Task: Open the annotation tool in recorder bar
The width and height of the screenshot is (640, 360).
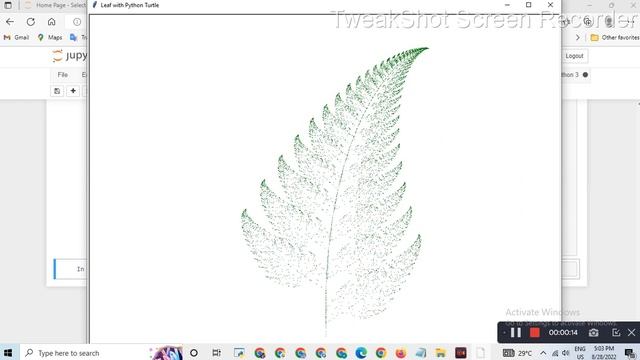Action: click(x=616, y=333)
